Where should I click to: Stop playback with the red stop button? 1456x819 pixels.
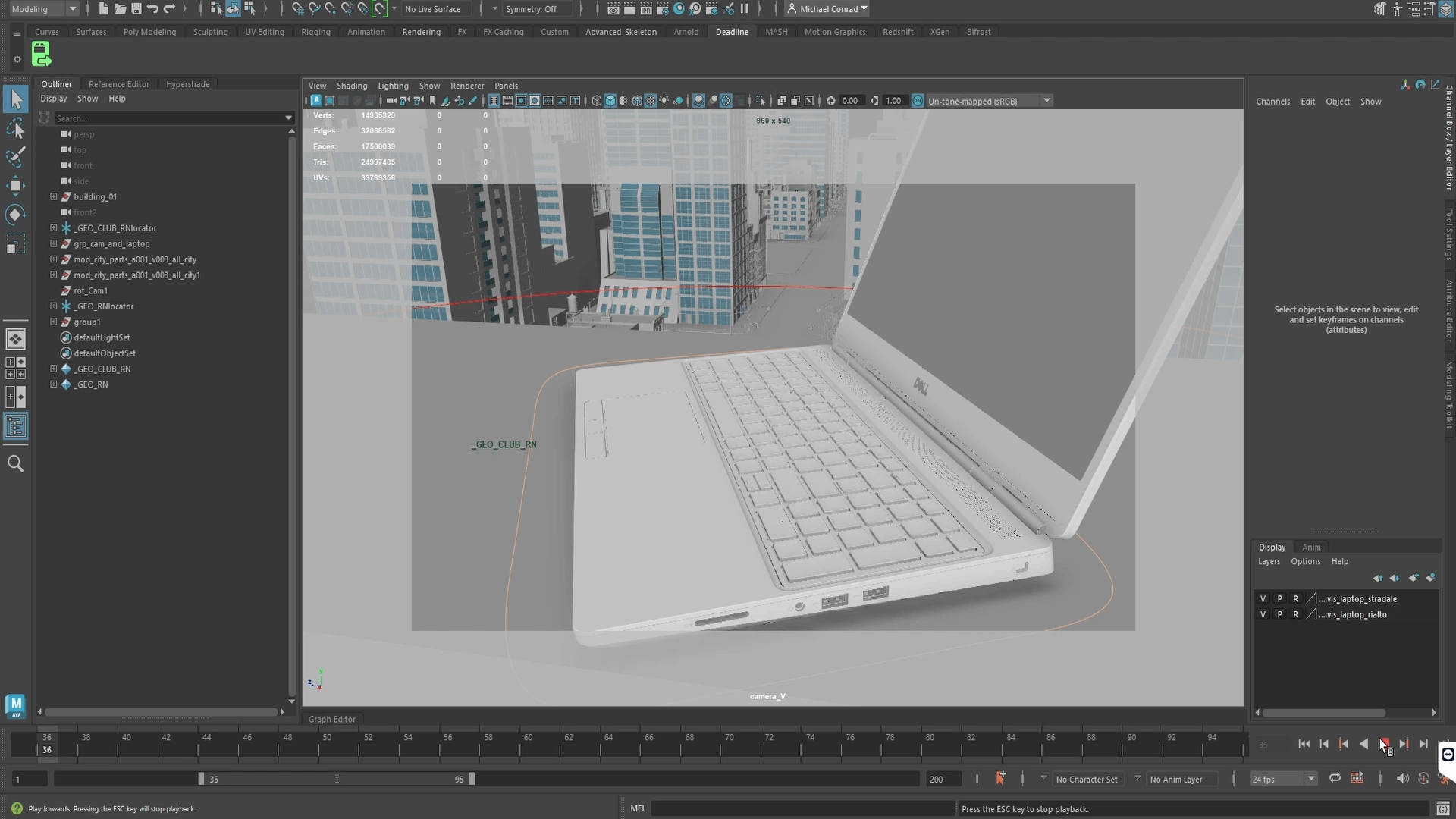pyautogui.click(x=1384, y=744)
